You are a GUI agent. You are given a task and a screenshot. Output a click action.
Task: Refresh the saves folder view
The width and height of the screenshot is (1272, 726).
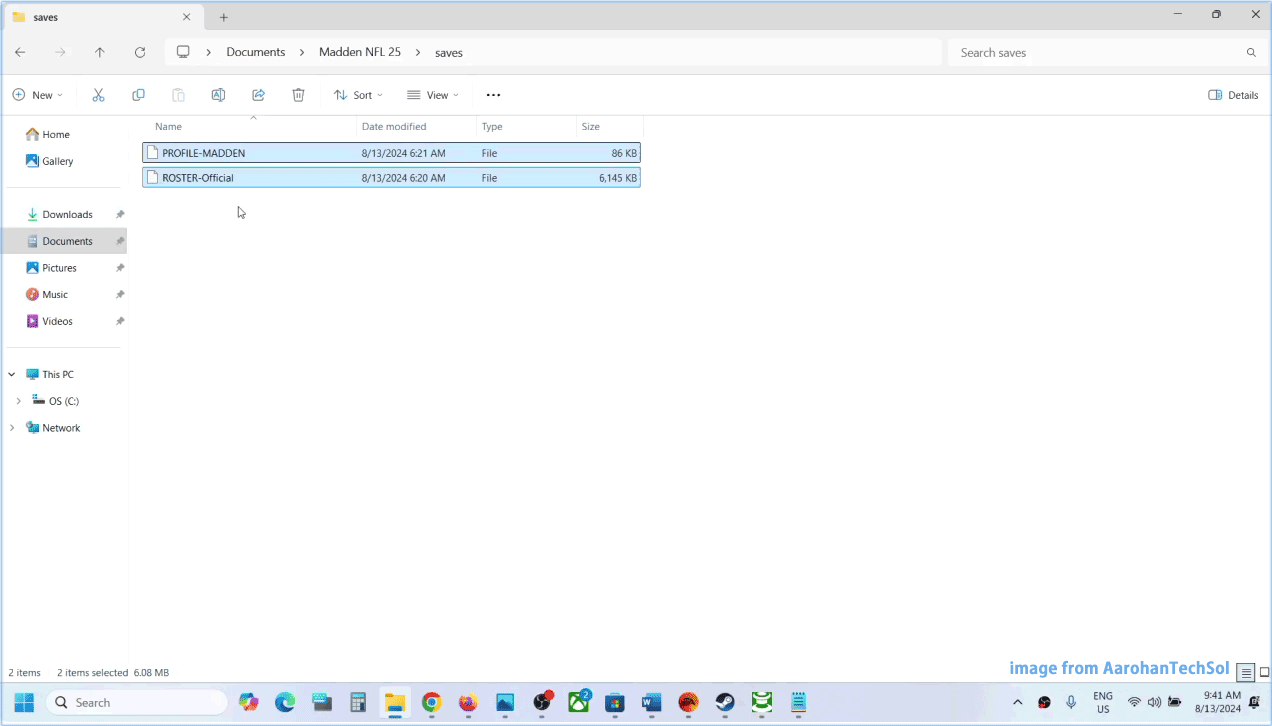click(x=140, y=52)
